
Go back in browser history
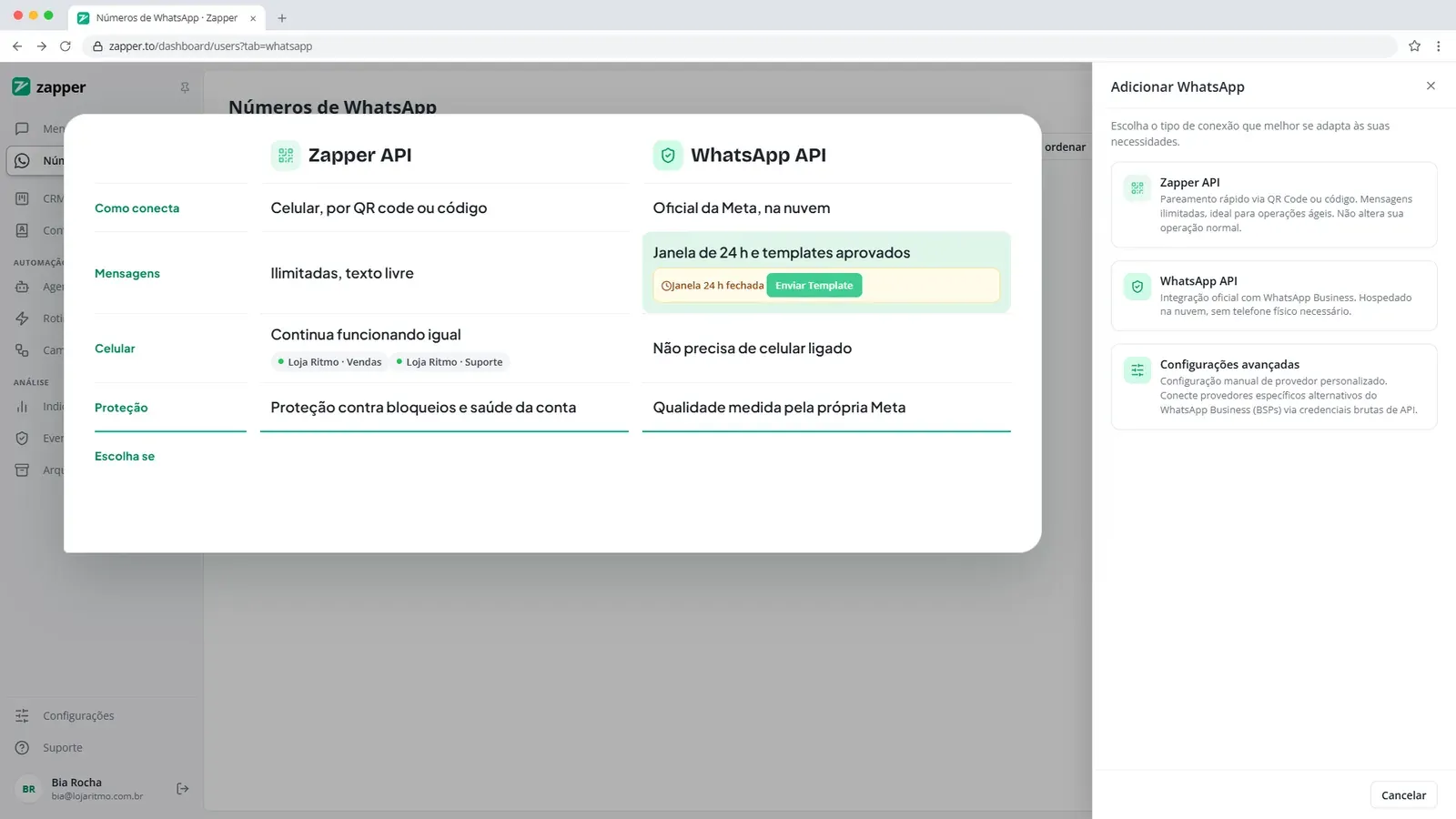(17, 46)
